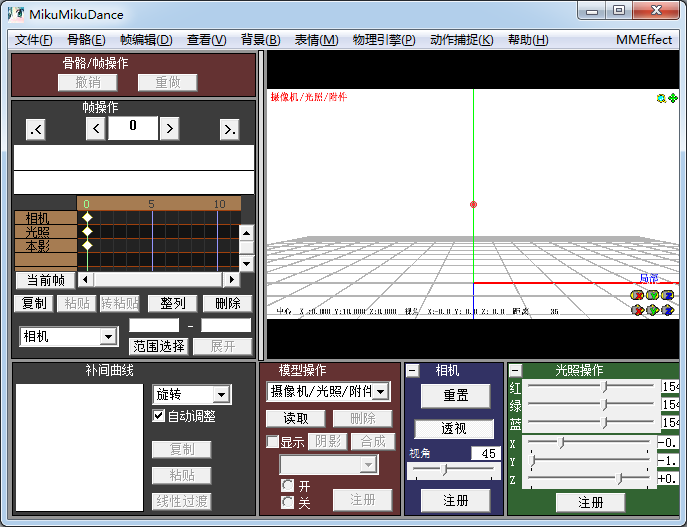Jump to the next keyframe (>. button)
This screenshot has height=527, width=687.
point(230,129)
